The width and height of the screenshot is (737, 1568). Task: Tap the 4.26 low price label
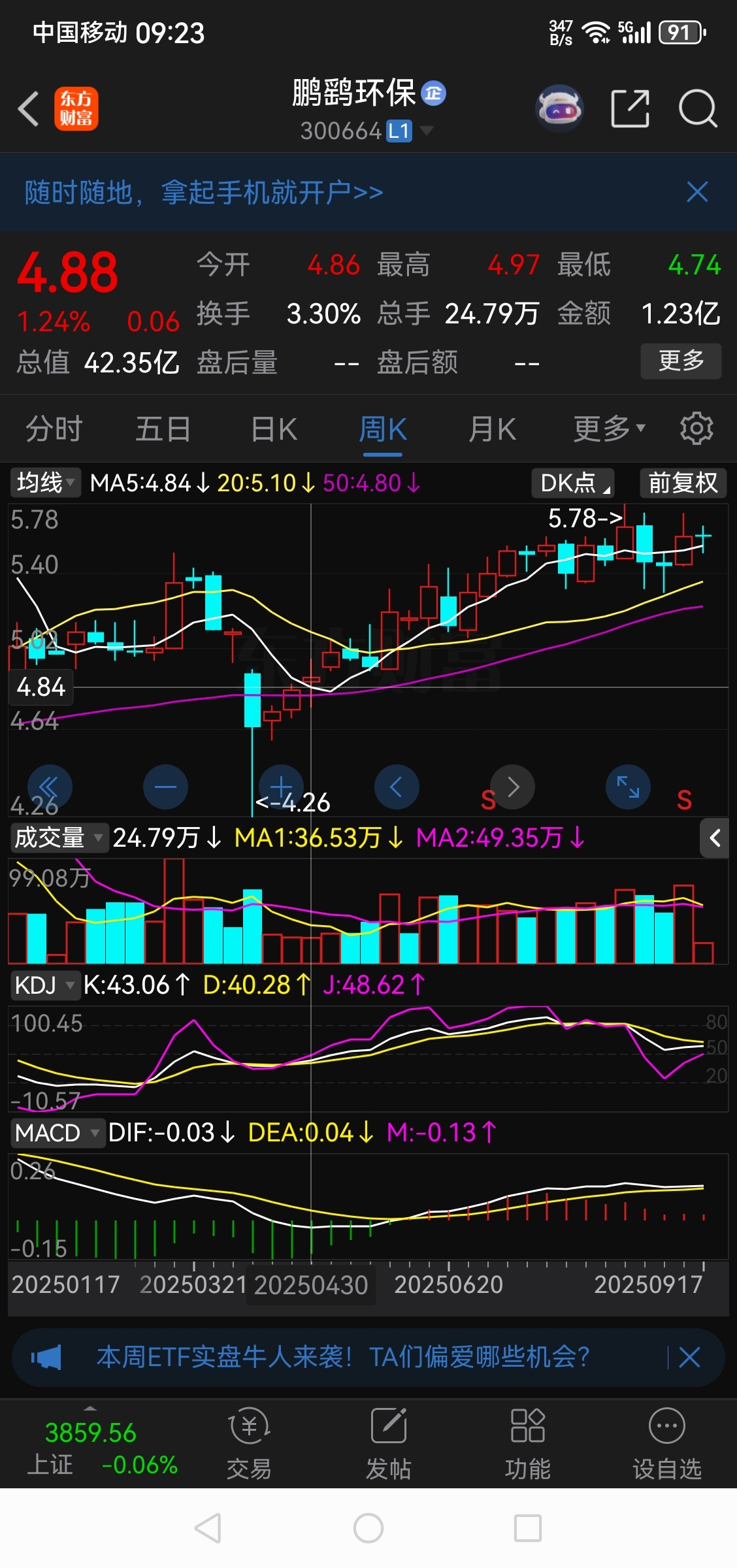click(293, 802)
